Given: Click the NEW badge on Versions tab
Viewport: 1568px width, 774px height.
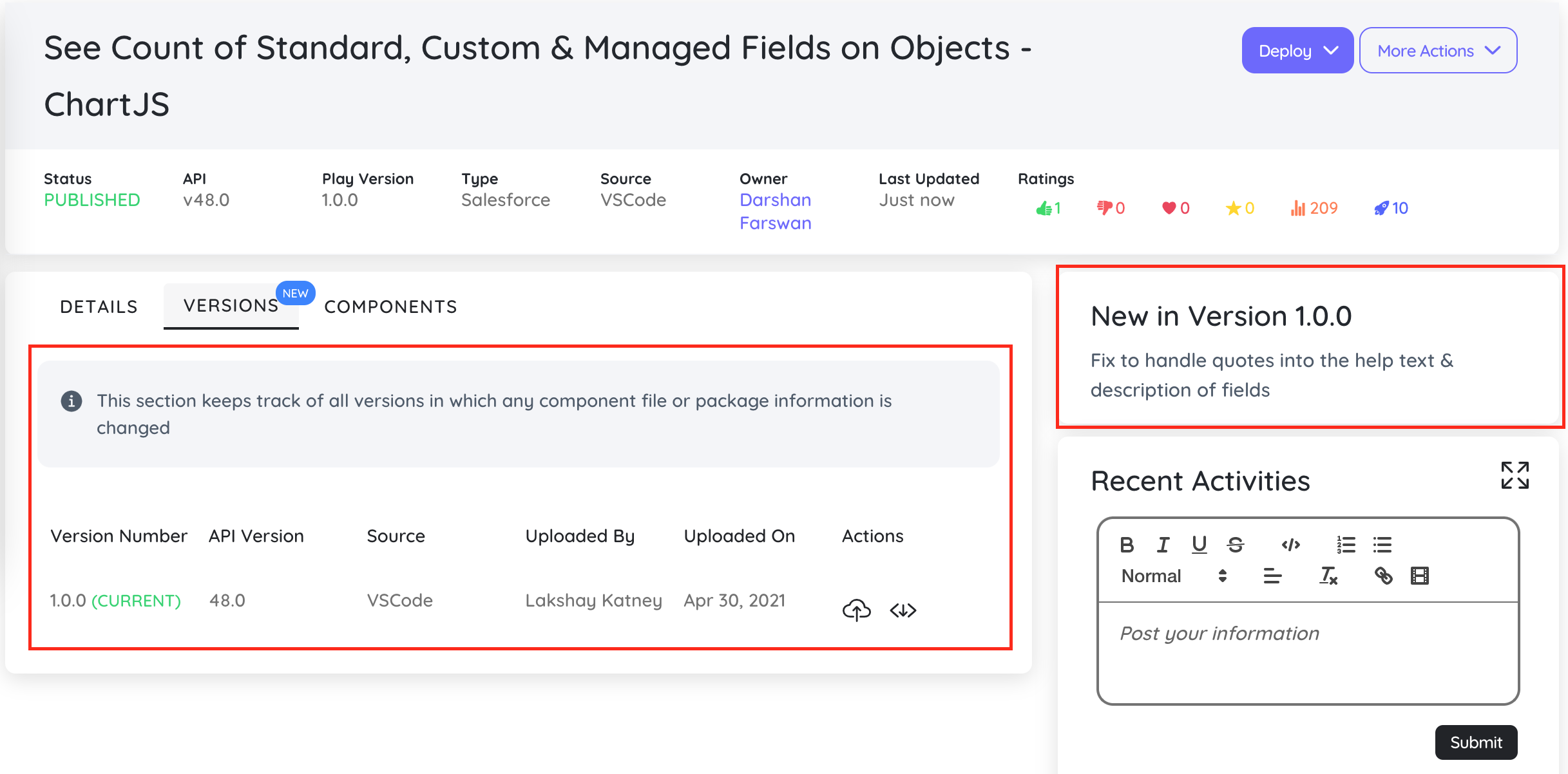Looking at the screenshot, I should (x=295, y=293).
